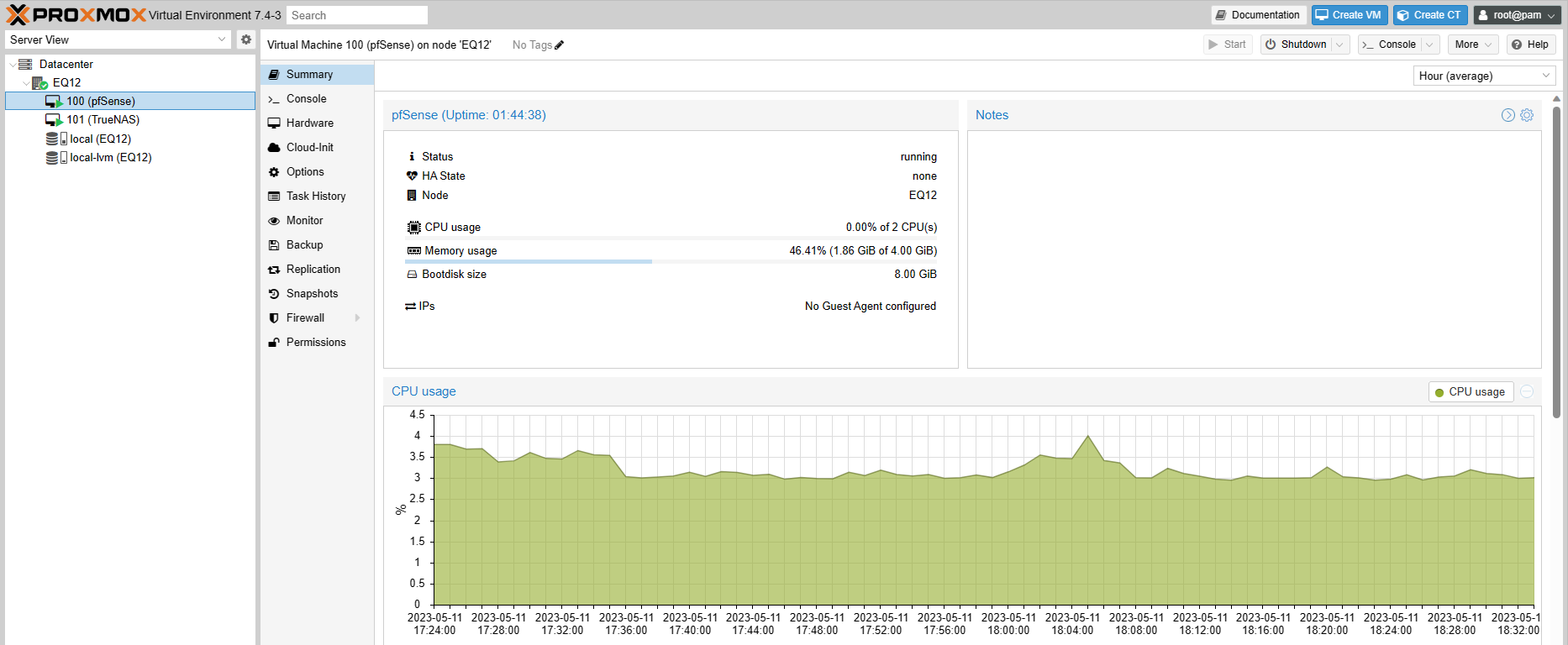Open the Monitor tab
This screenshot has height=645, width=1568.
(317, 220)
